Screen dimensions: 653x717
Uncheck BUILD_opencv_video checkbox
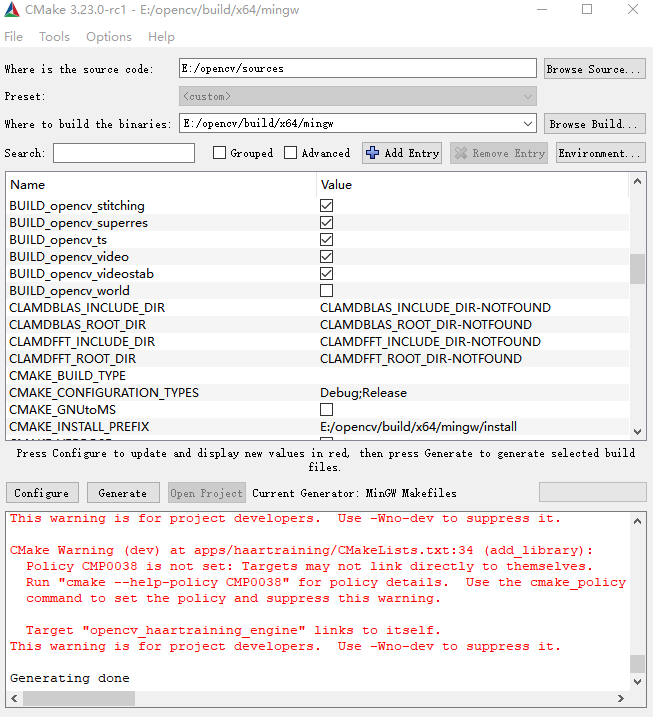(326, 257)
